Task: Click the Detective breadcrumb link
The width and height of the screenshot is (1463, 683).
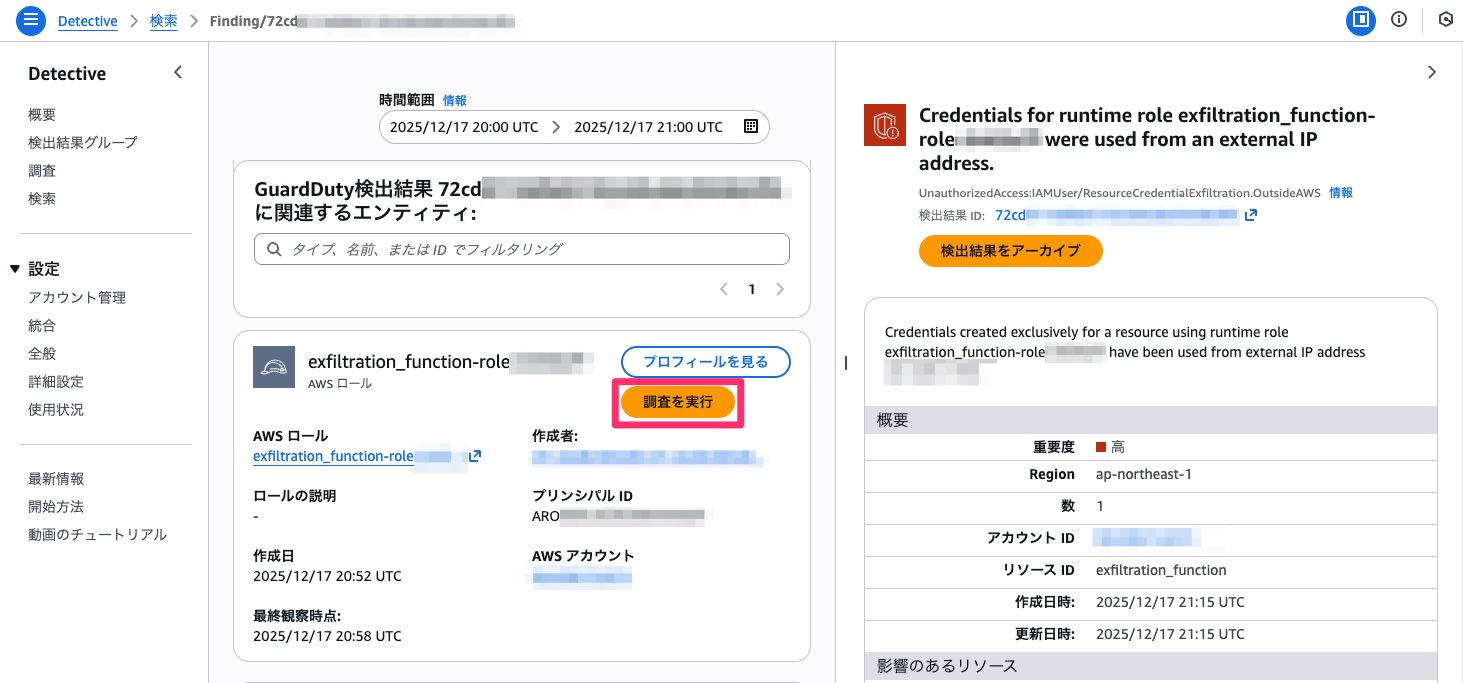Action: (87, 20)
